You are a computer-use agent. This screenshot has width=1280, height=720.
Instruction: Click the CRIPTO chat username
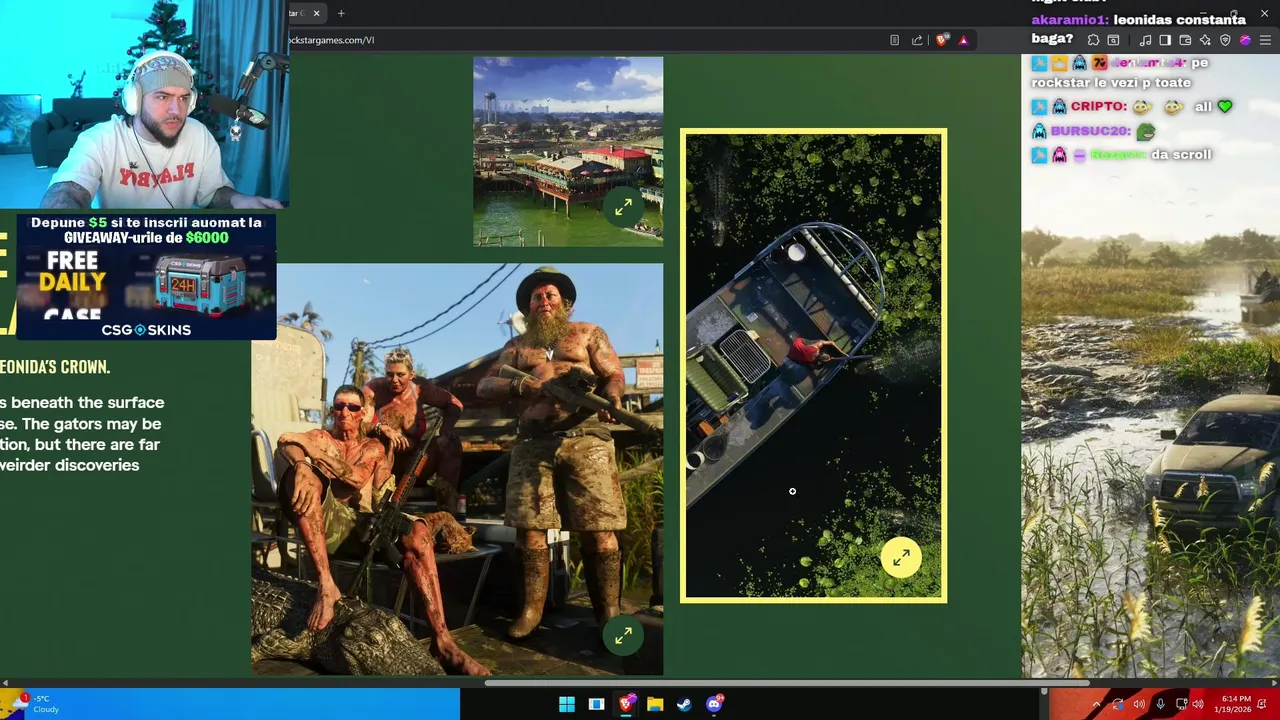(x=1099, y=106)
